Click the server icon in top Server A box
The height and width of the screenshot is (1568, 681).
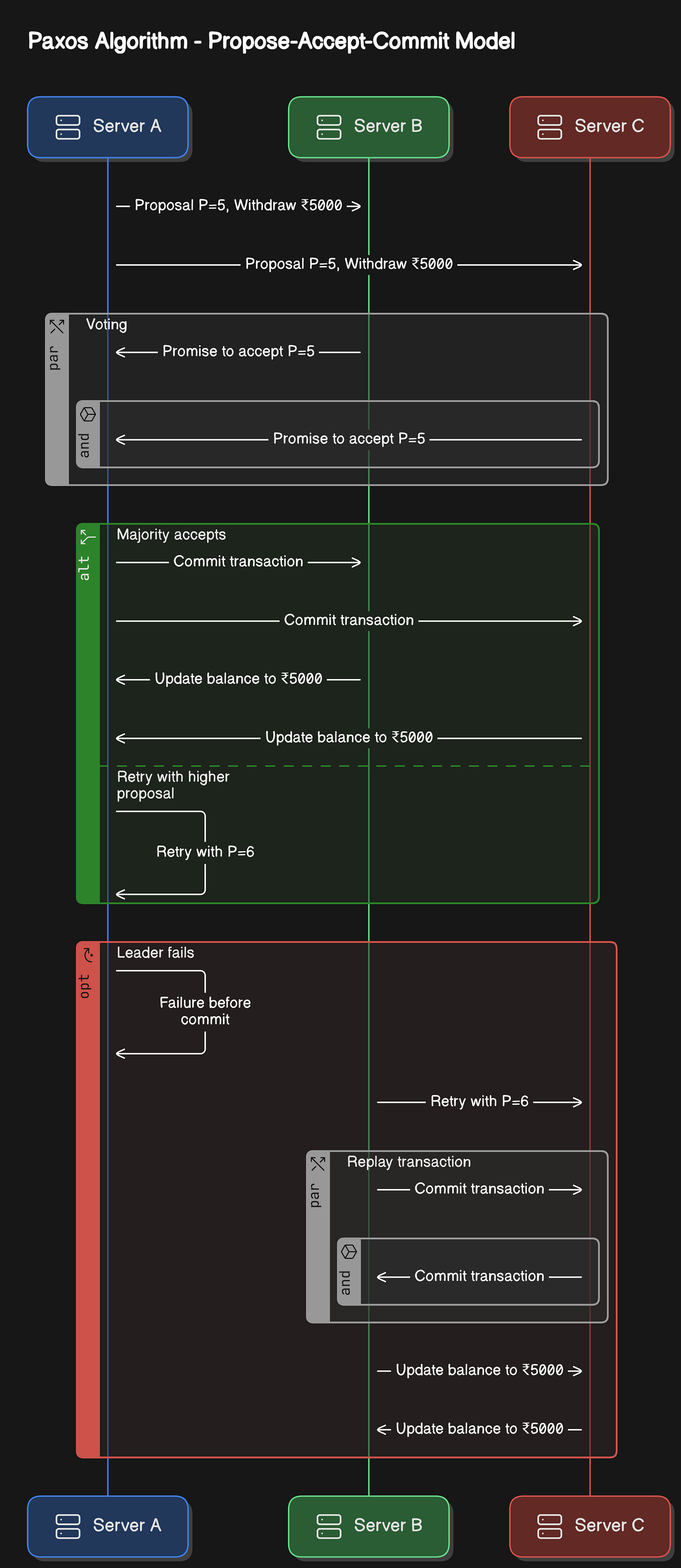tap(67, 127)
